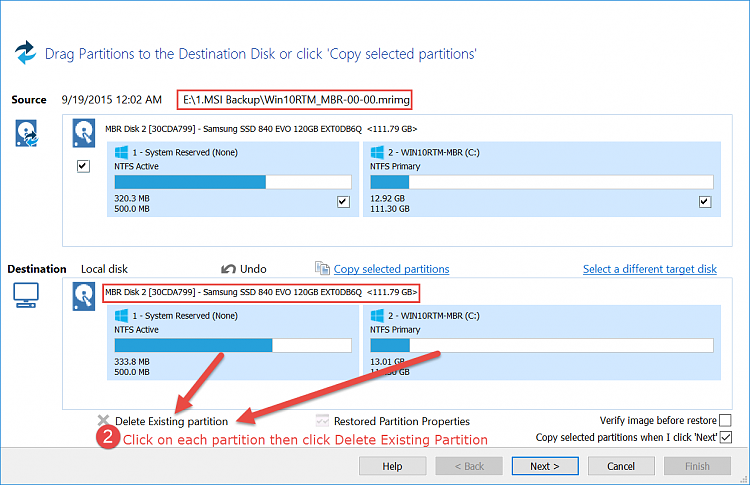
Task: Click the Windows logo on source System Reserved partition
Action: pos(121,153)
